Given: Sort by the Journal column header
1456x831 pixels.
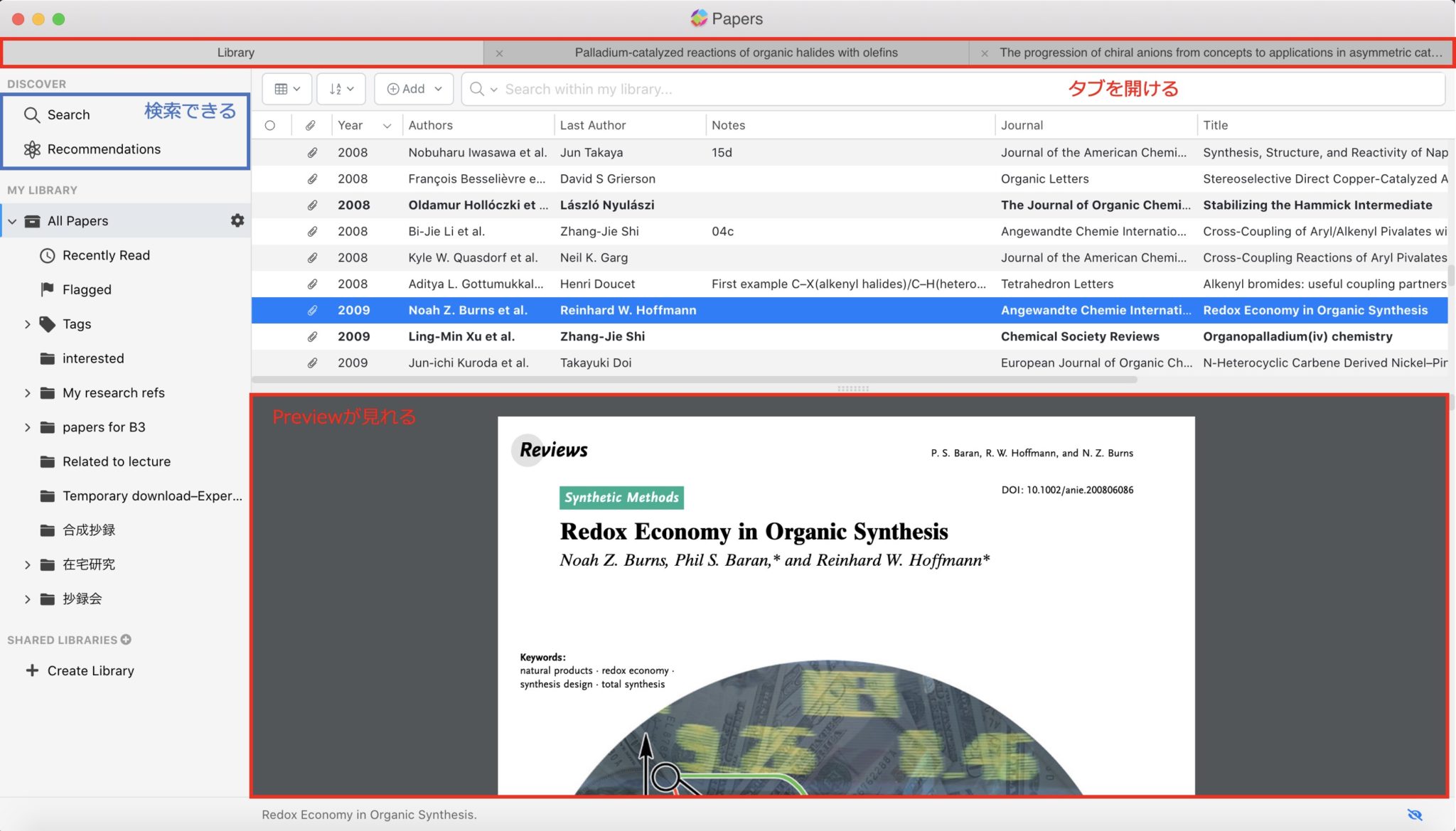Looking at the screenshot, I should pos(1096,125).
